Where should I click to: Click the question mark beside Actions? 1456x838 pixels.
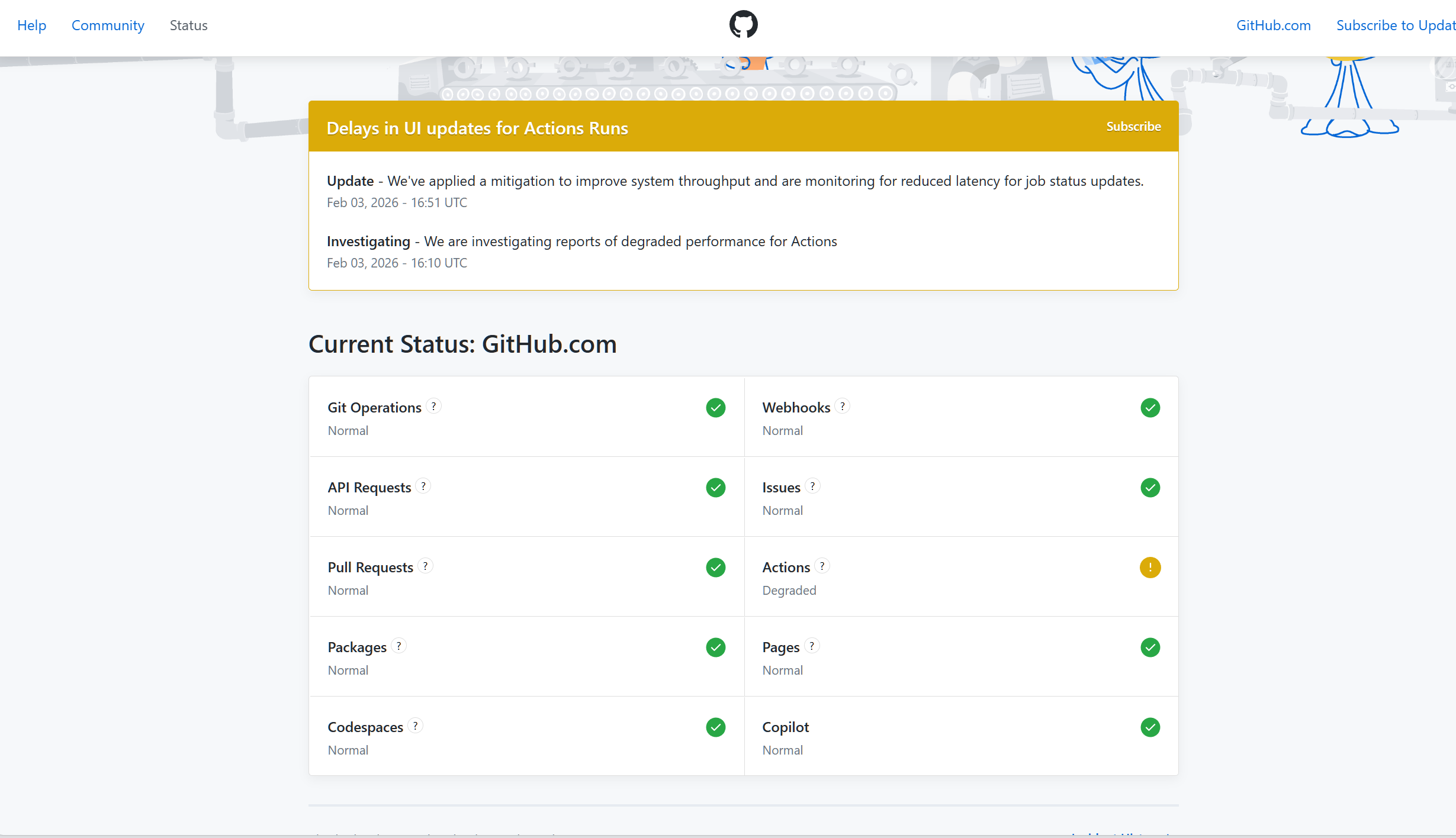tap(822, 566)
